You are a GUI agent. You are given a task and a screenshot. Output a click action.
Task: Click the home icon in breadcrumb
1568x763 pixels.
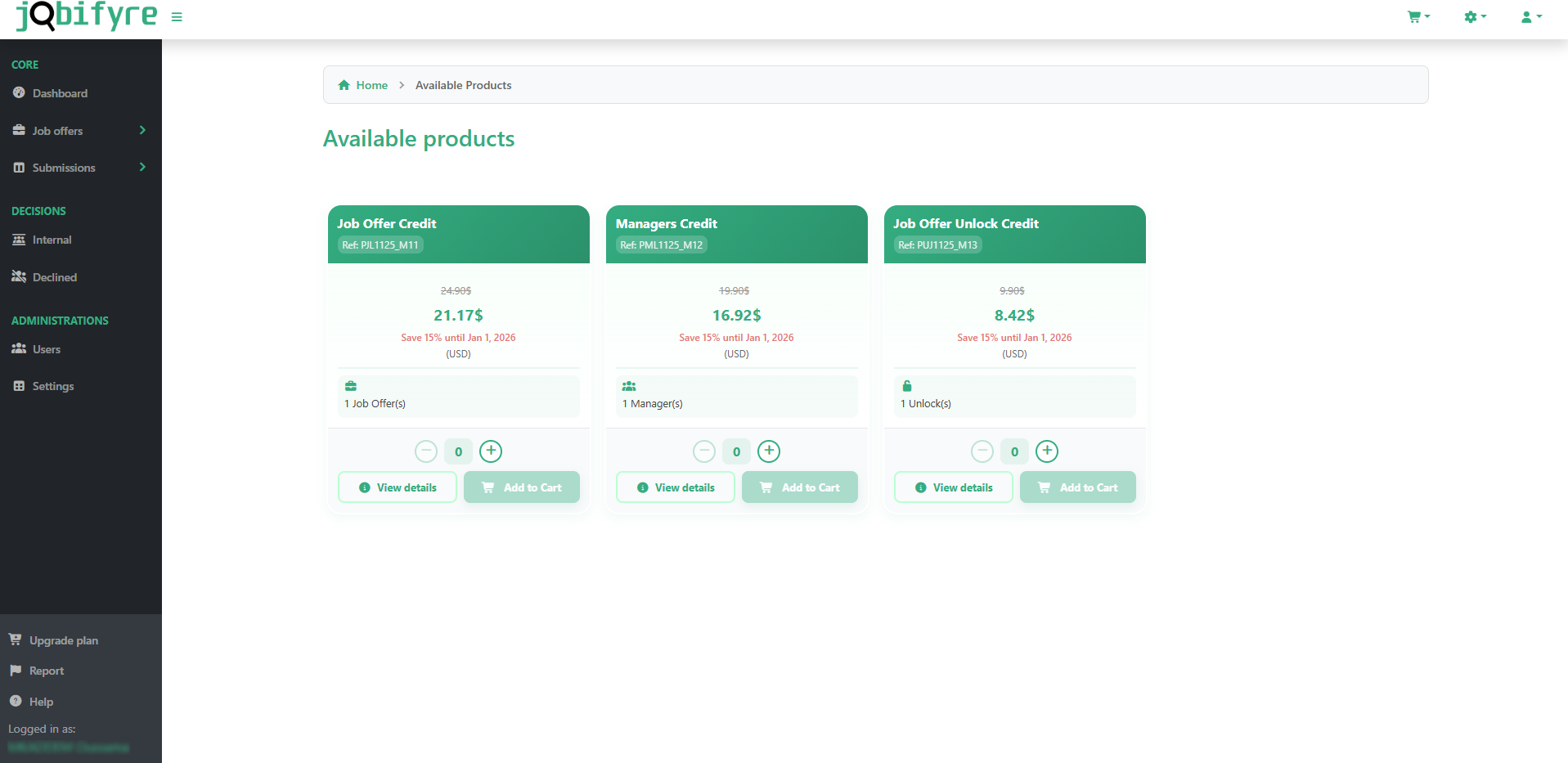[x=344, y=84]
